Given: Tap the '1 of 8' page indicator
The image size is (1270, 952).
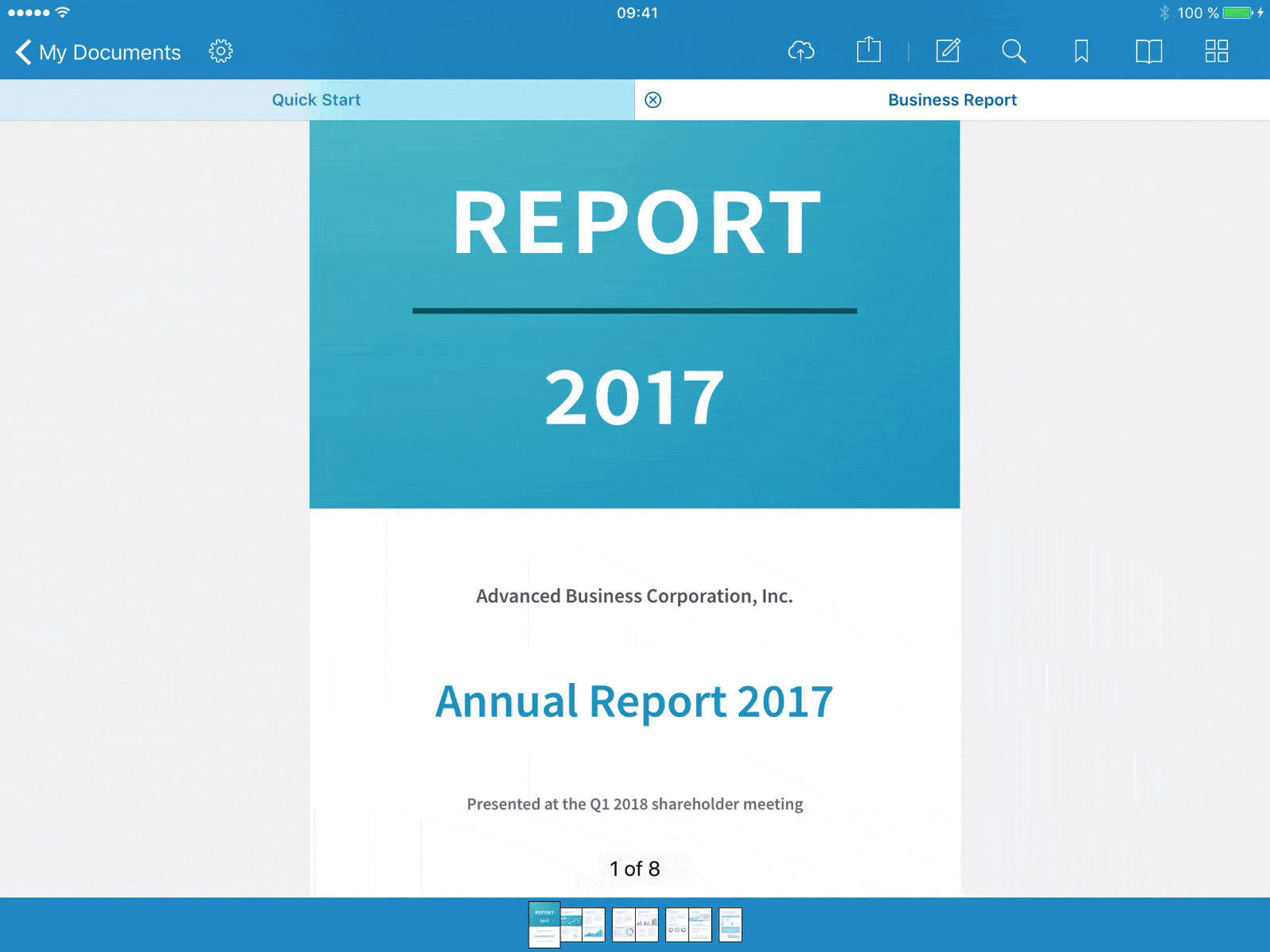Looking at the screenshot, I should pyautogui.click(x=634, y=869).
